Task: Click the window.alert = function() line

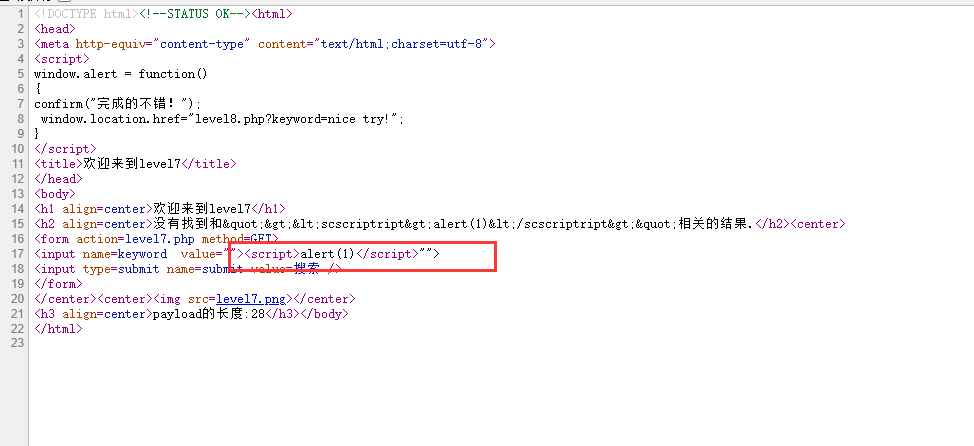Action: [x=121, y=74]
